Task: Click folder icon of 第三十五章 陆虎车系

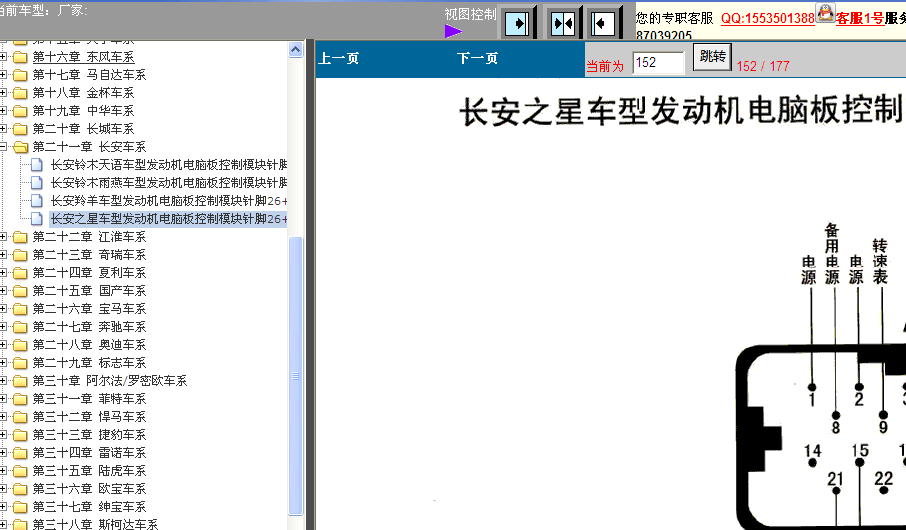Action: tap(20, 470)
